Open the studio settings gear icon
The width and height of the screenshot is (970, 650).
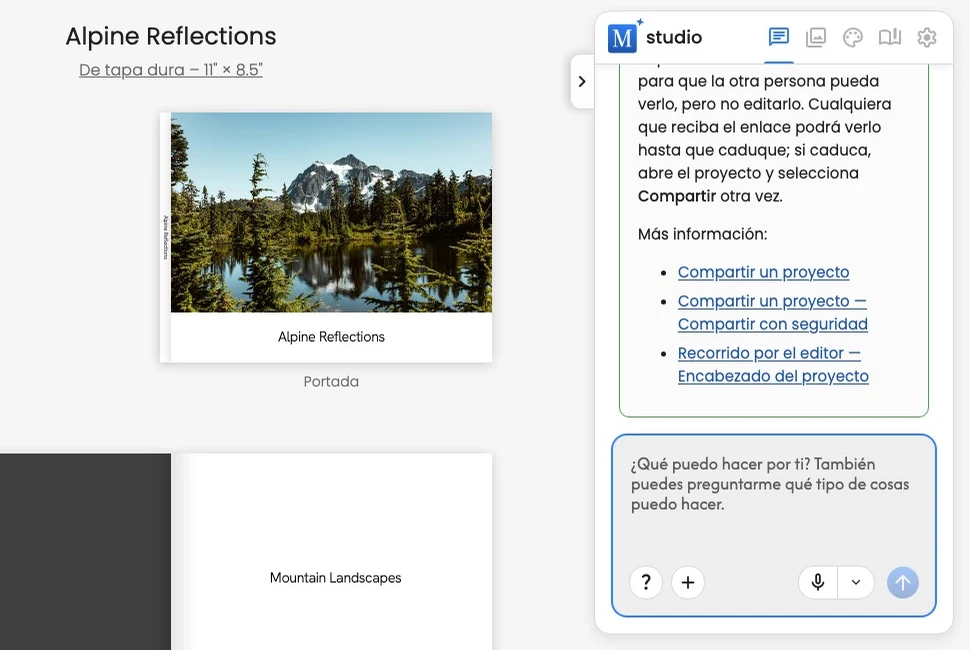(x=927, y=37)
